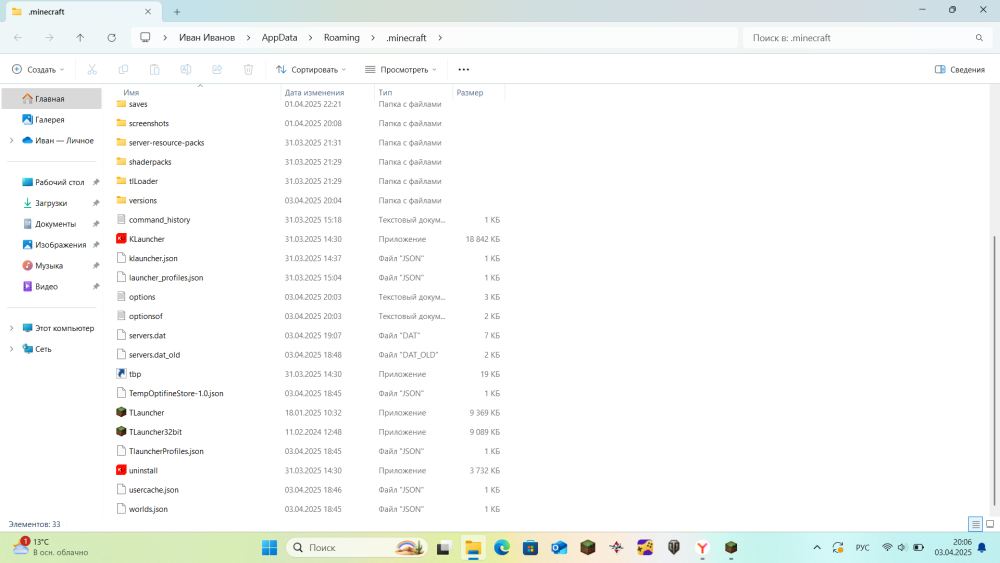Switch to large thumbnails view icon
The height and width of the screenshot is (563, 1000).
click(x=990, y=524)
